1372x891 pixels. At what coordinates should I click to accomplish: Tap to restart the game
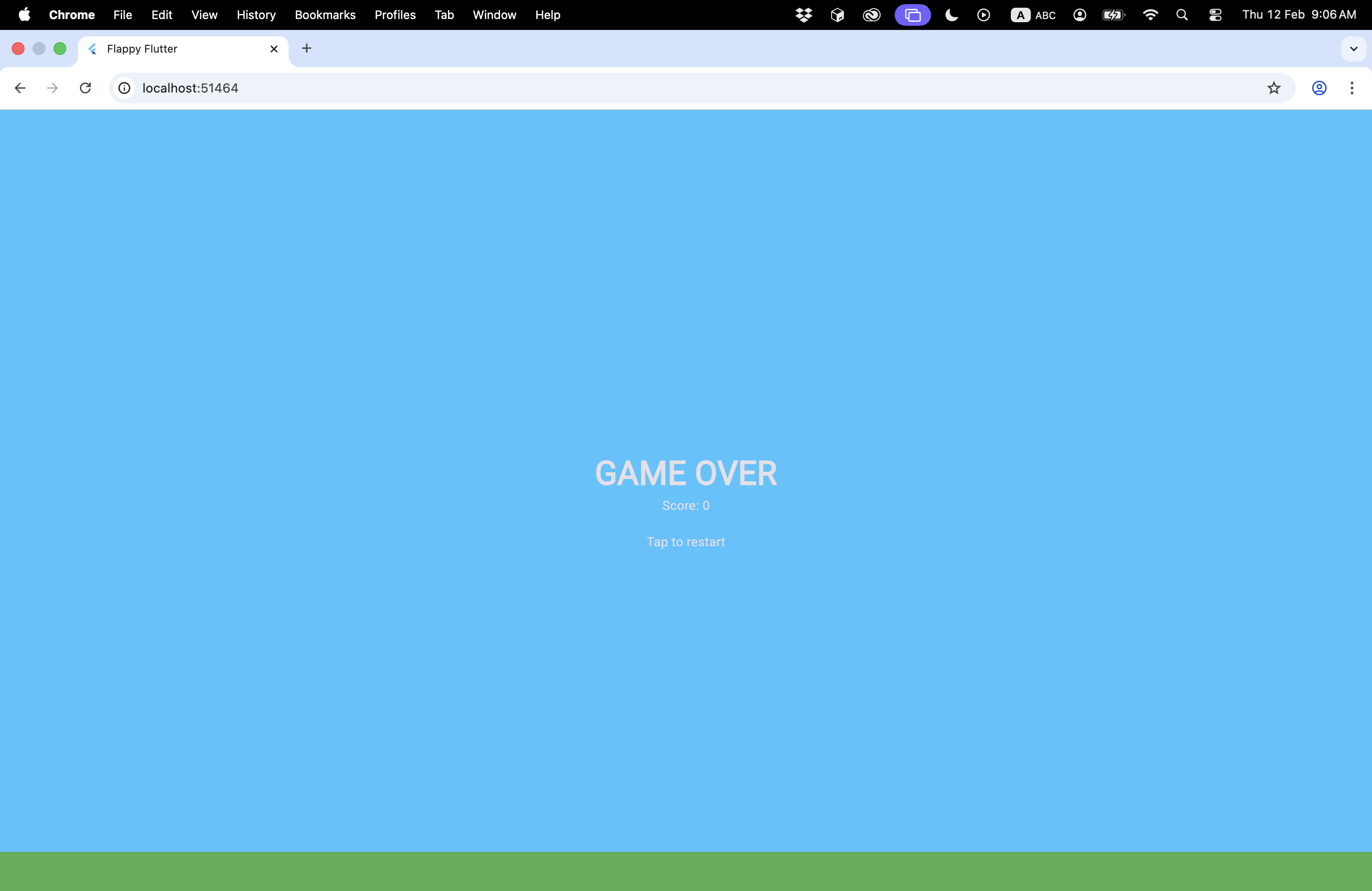(686, 541)
